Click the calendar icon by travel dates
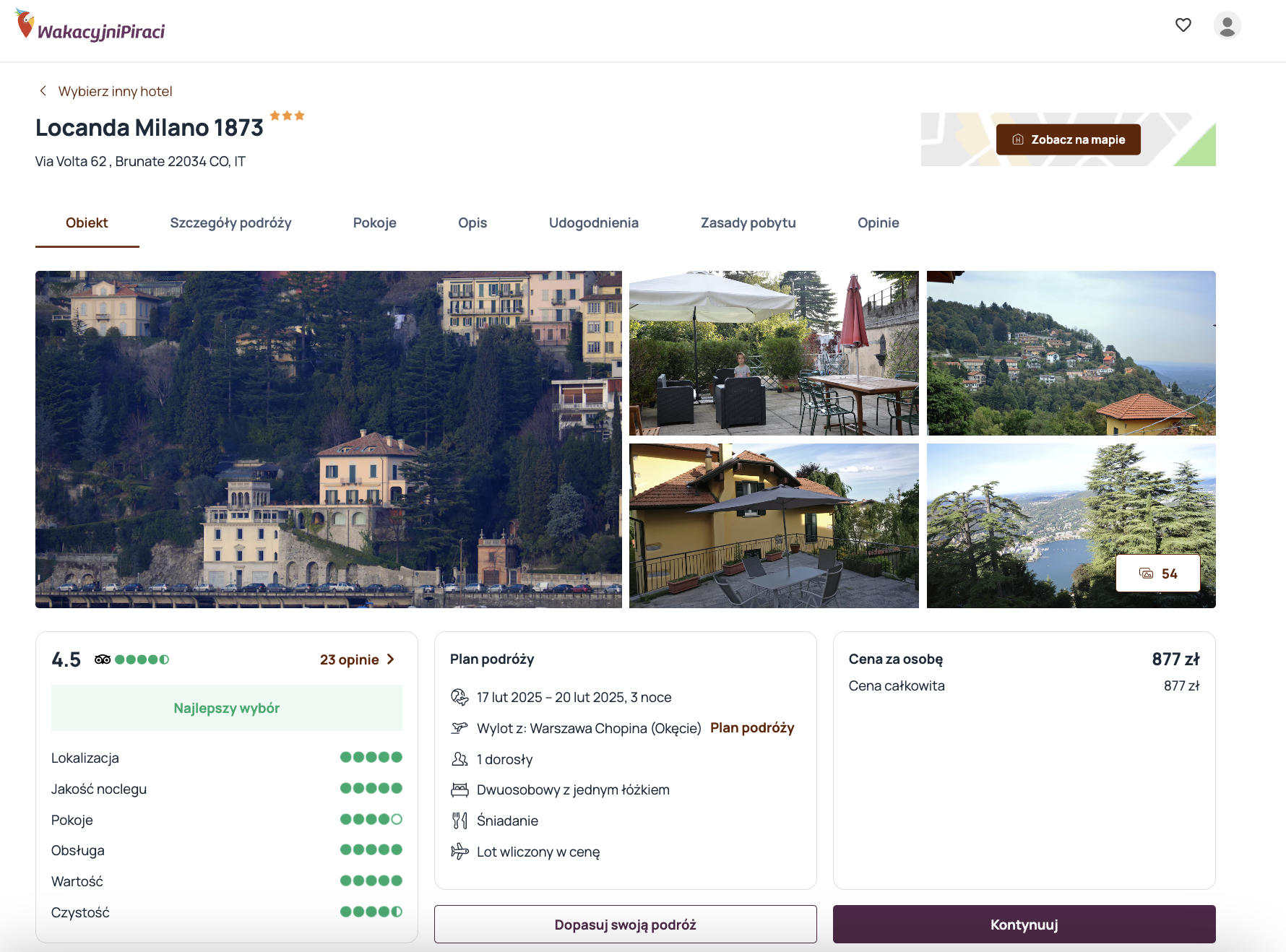 (x=459, y=697)
